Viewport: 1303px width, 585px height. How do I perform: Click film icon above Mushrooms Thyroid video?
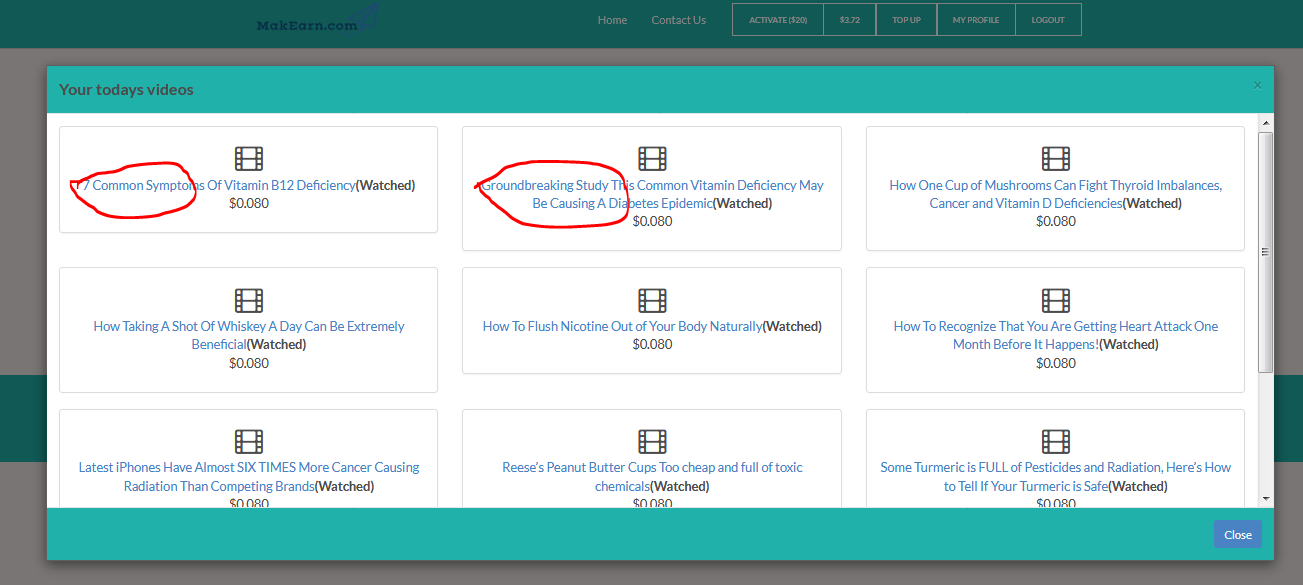[1056, 159]
